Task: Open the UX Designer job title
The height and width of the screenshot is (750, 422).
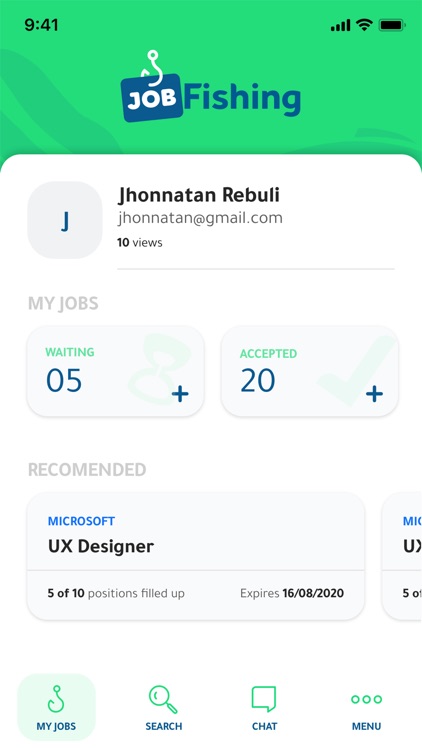Action: click(x=101, y=546)
